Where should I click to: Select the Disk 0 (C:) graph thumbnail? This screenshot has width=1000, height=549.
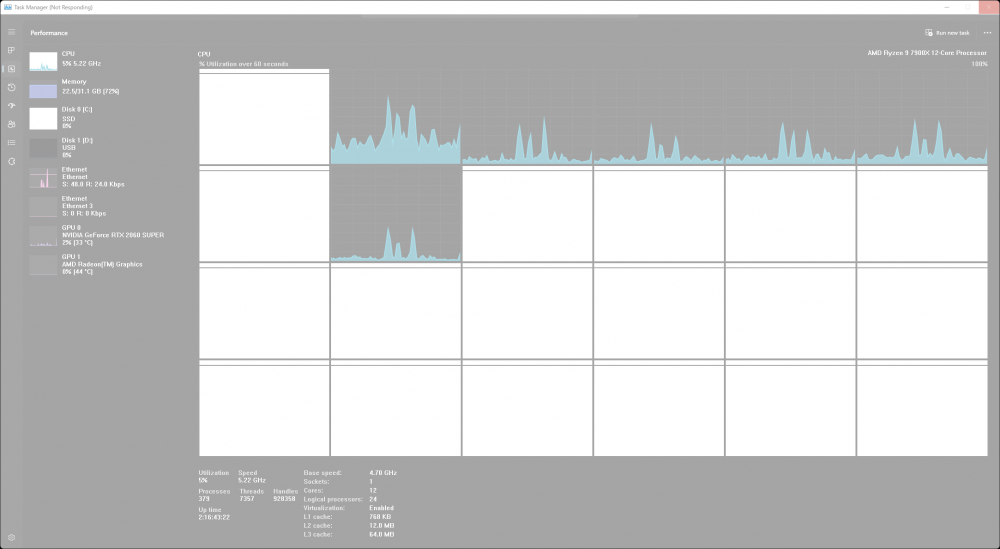pos(43,119)
